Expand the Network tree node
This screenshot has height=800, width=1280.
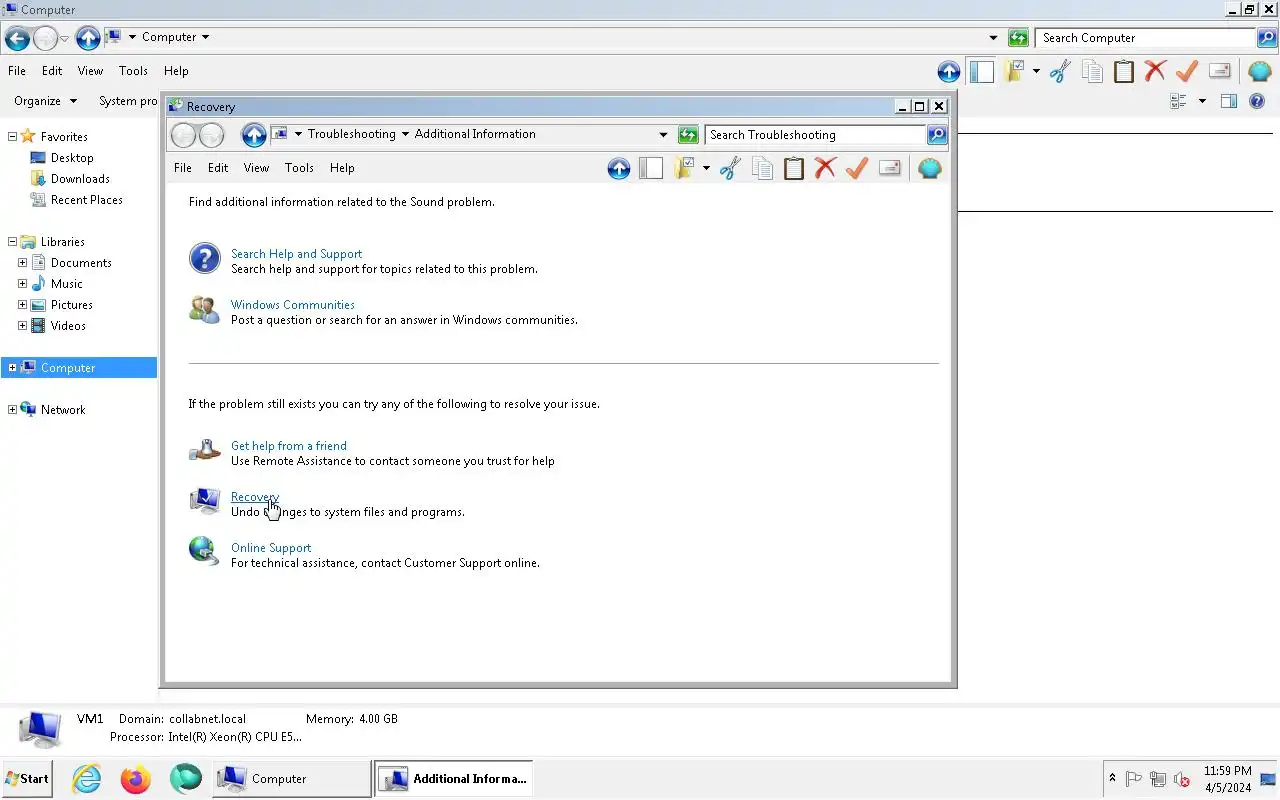click(12, 410)
